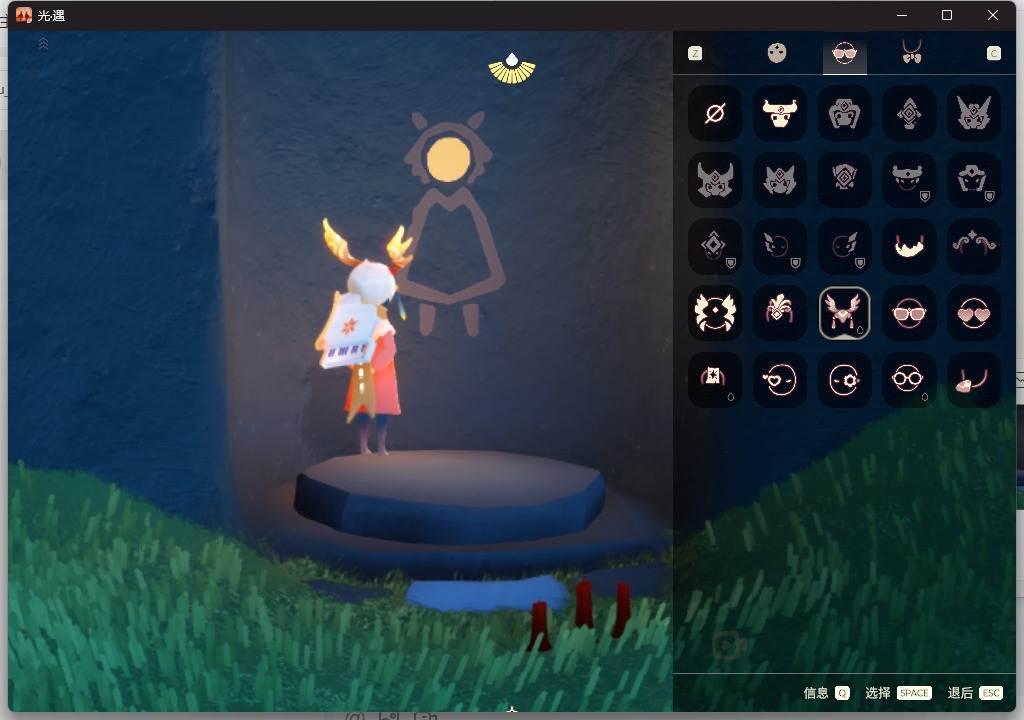
Task: Open the necklace tab
Action: tap(912, 52)
